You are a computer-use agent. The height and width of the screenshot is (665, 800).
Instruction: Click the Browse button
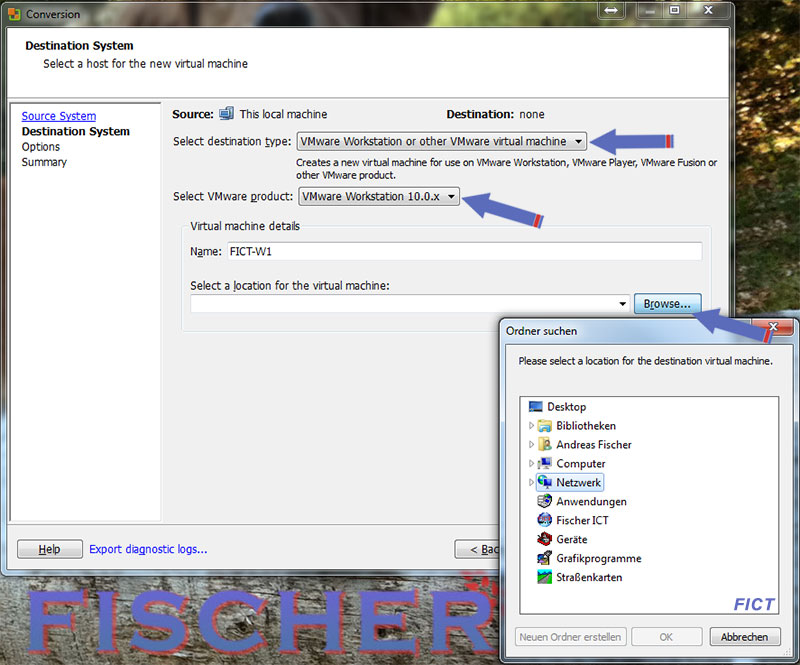pyautogui.click(x=667, y=304)
